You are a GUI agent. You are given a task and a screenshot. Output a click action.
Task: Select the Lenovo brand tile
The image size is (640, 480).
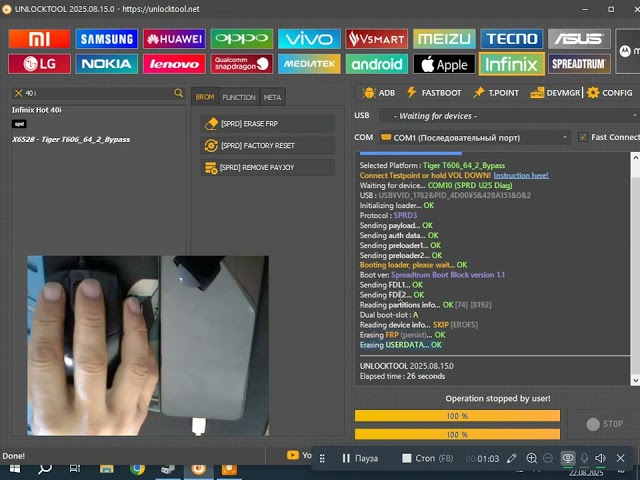point(174,64)
